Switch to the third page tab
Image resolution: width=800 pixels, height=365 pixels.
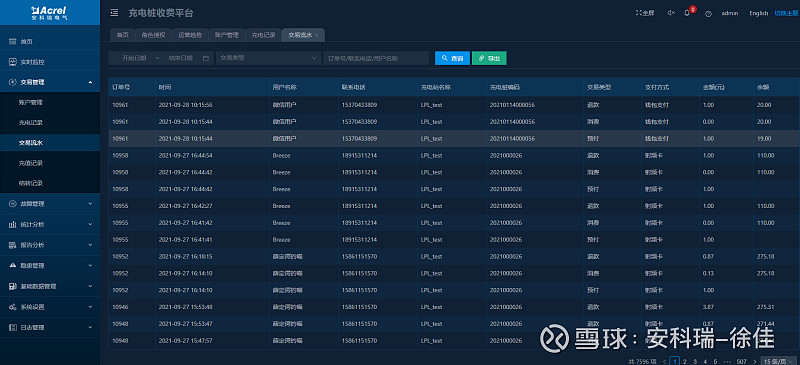pos(190,35)
